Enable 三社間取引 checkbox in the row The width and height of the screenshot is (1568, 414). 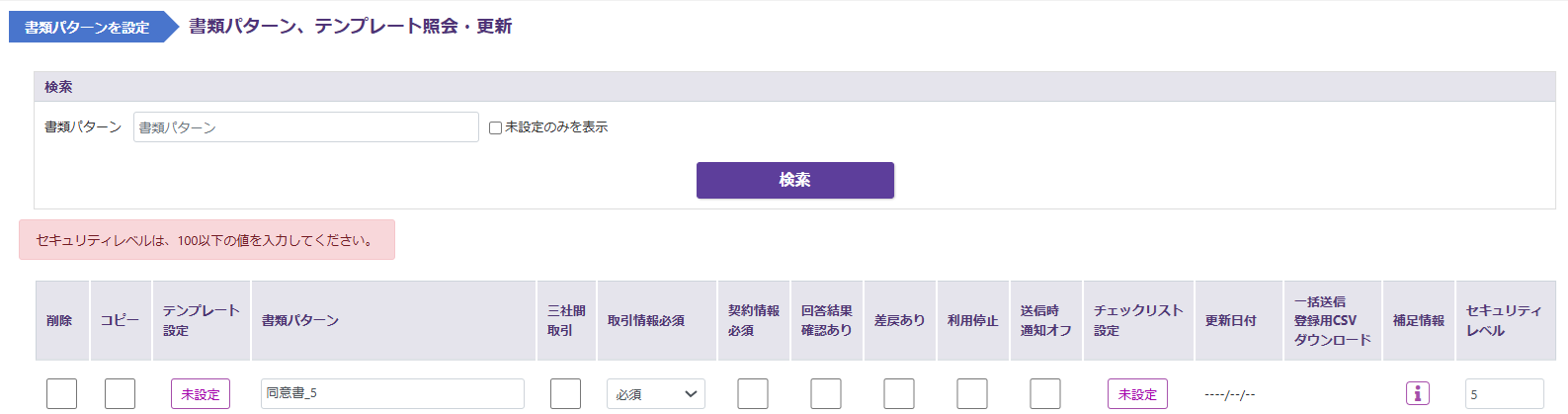(x=565, y=393)
